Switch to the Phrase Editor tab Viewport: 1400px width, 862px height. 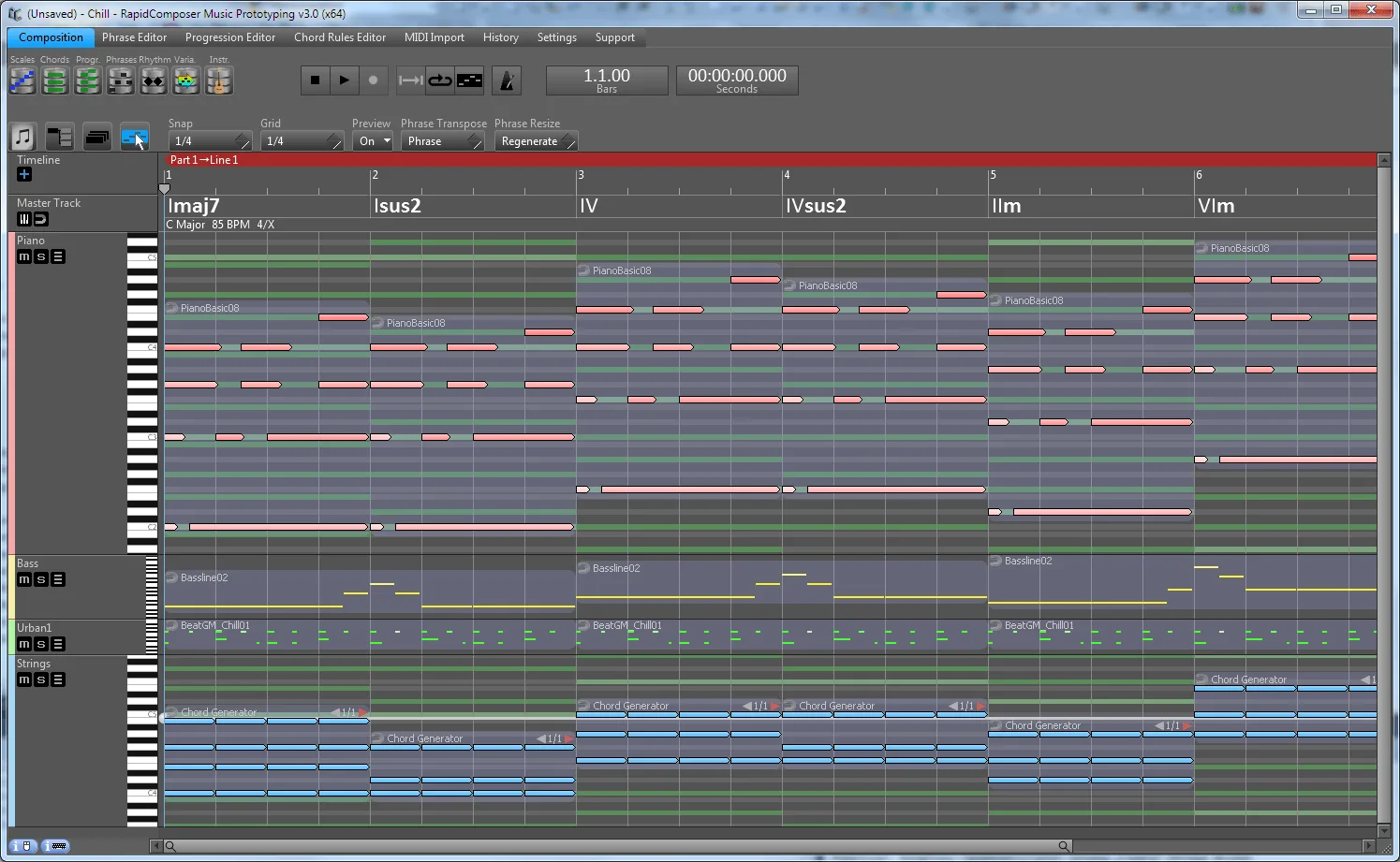pos(134,37)
